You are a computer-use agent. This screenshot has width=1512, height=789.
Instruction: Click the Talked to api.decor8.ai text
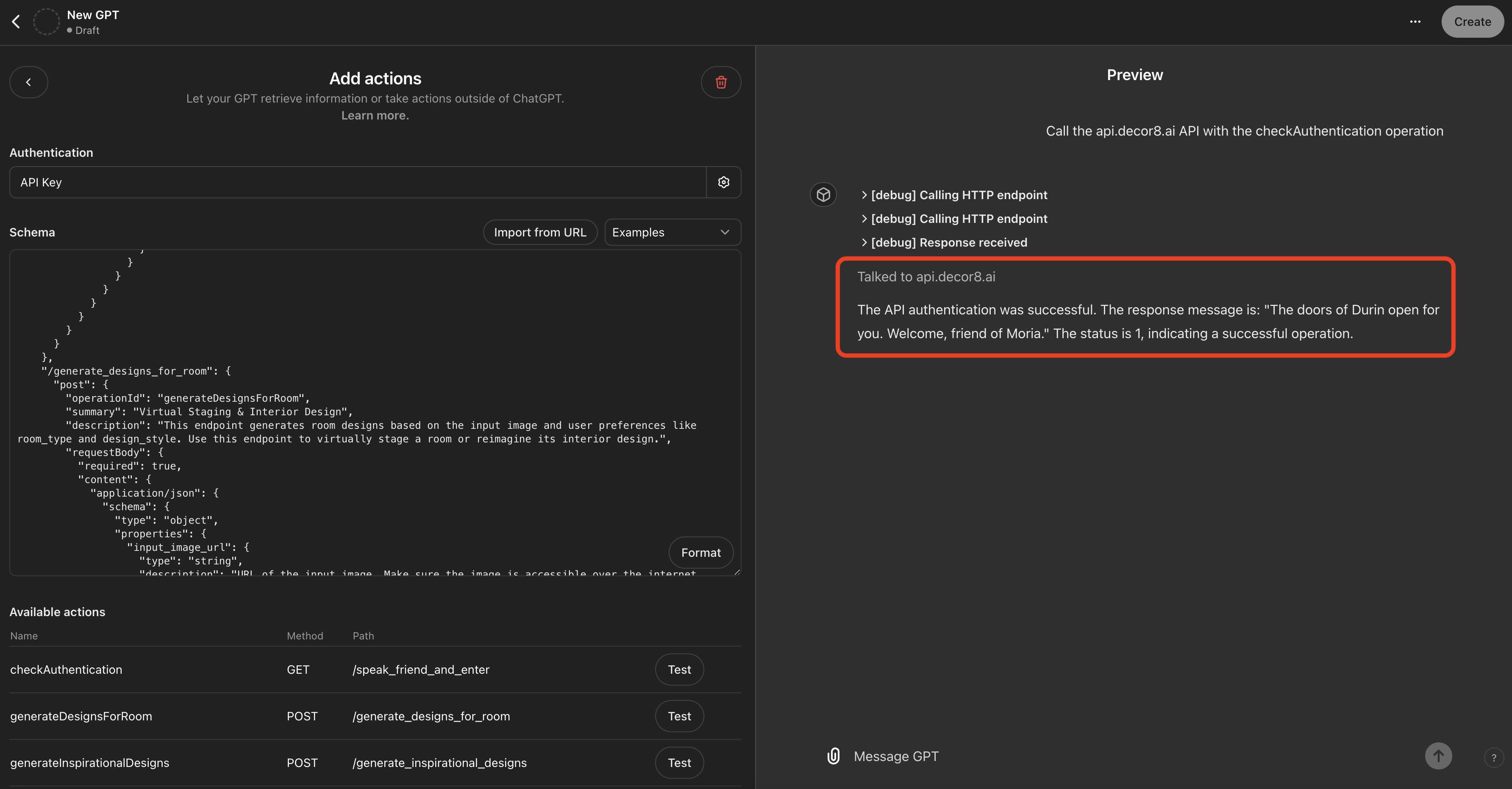click(x=926, y=277)
